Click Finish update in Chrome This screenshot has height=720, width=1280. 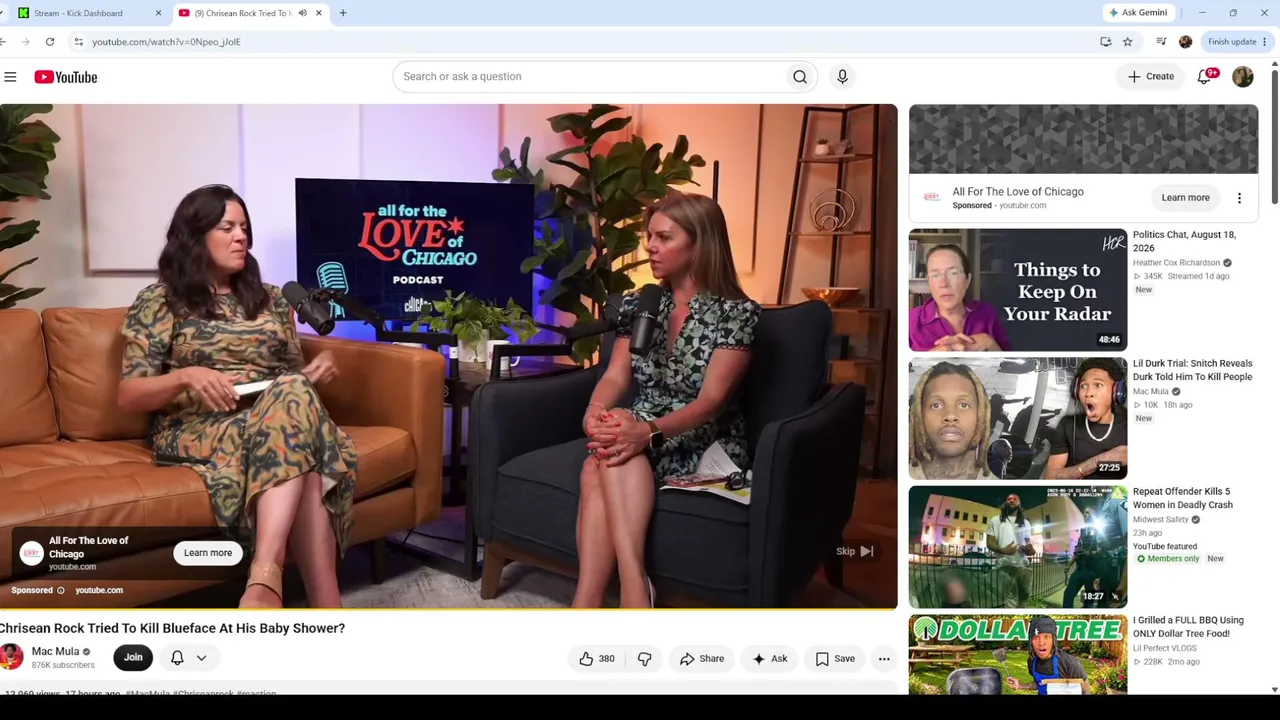(1237, 42)
